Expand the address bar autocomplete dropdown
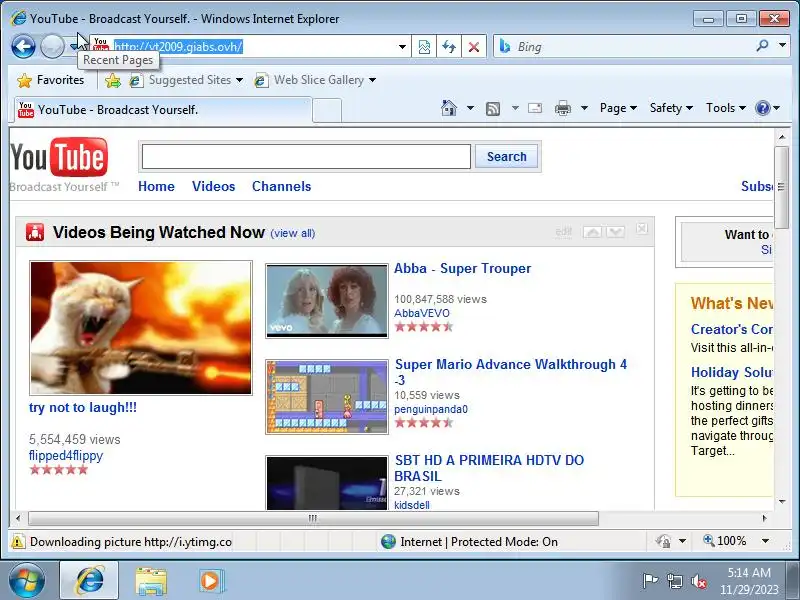The width and height of the screenshot is (800, 600). click(402, 47)
